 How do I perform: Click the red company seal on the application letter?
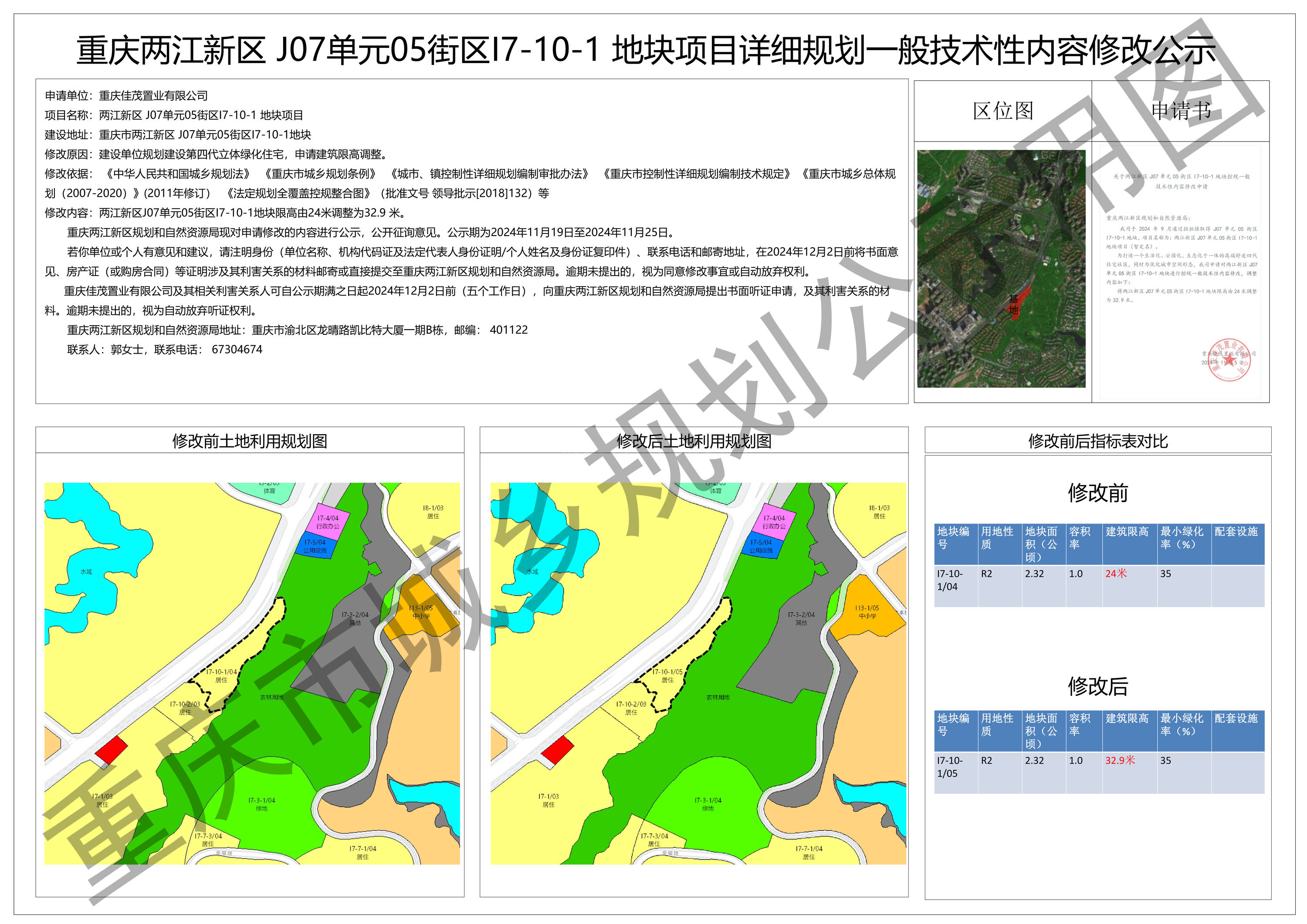pyautogui.click(x=1229, y=360)
